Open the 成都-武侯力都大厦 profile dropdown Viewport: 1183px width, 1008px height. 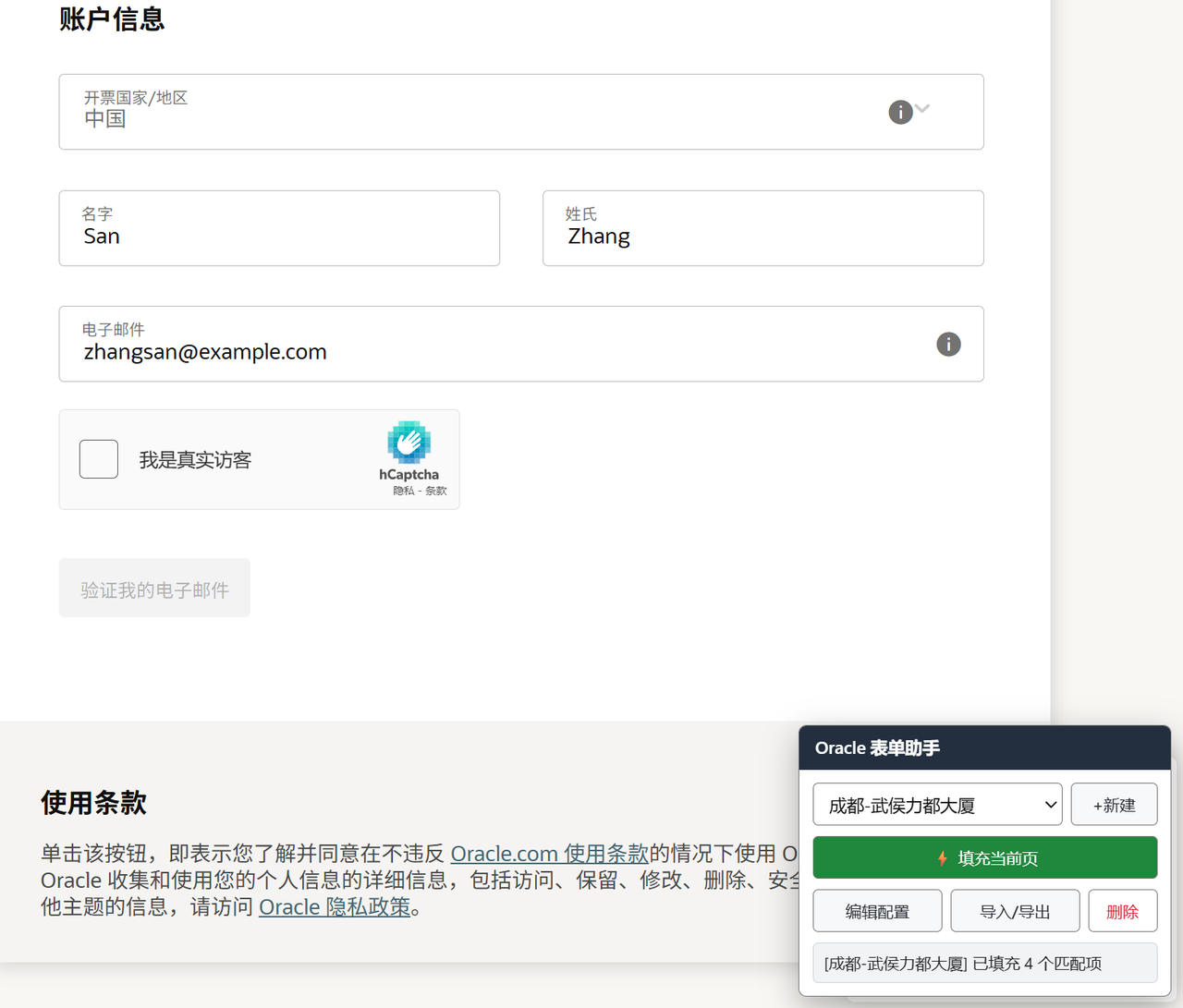(x=937, y=805)
